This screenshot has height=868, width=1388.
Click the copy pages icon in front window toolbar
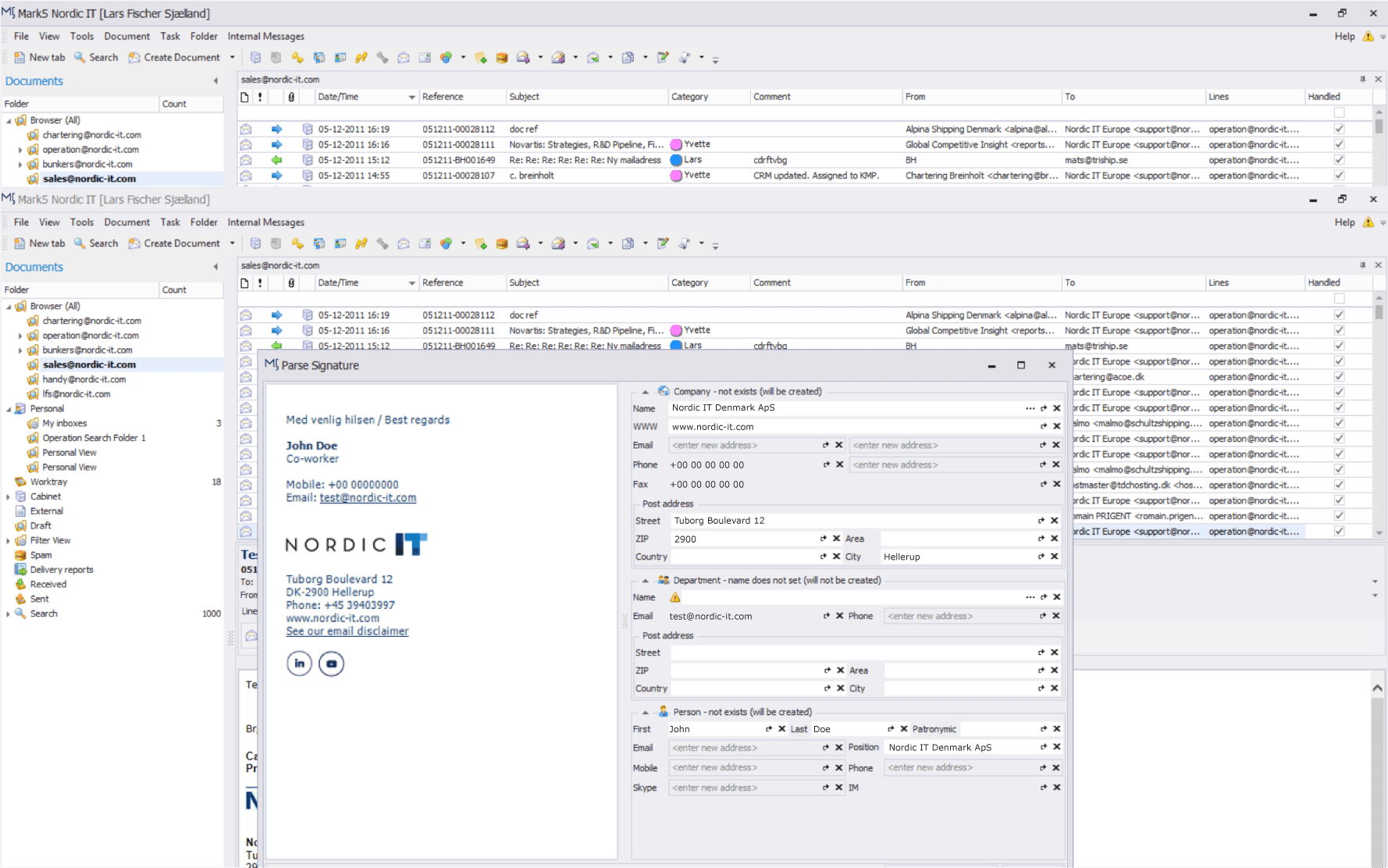tap(628, 244)
